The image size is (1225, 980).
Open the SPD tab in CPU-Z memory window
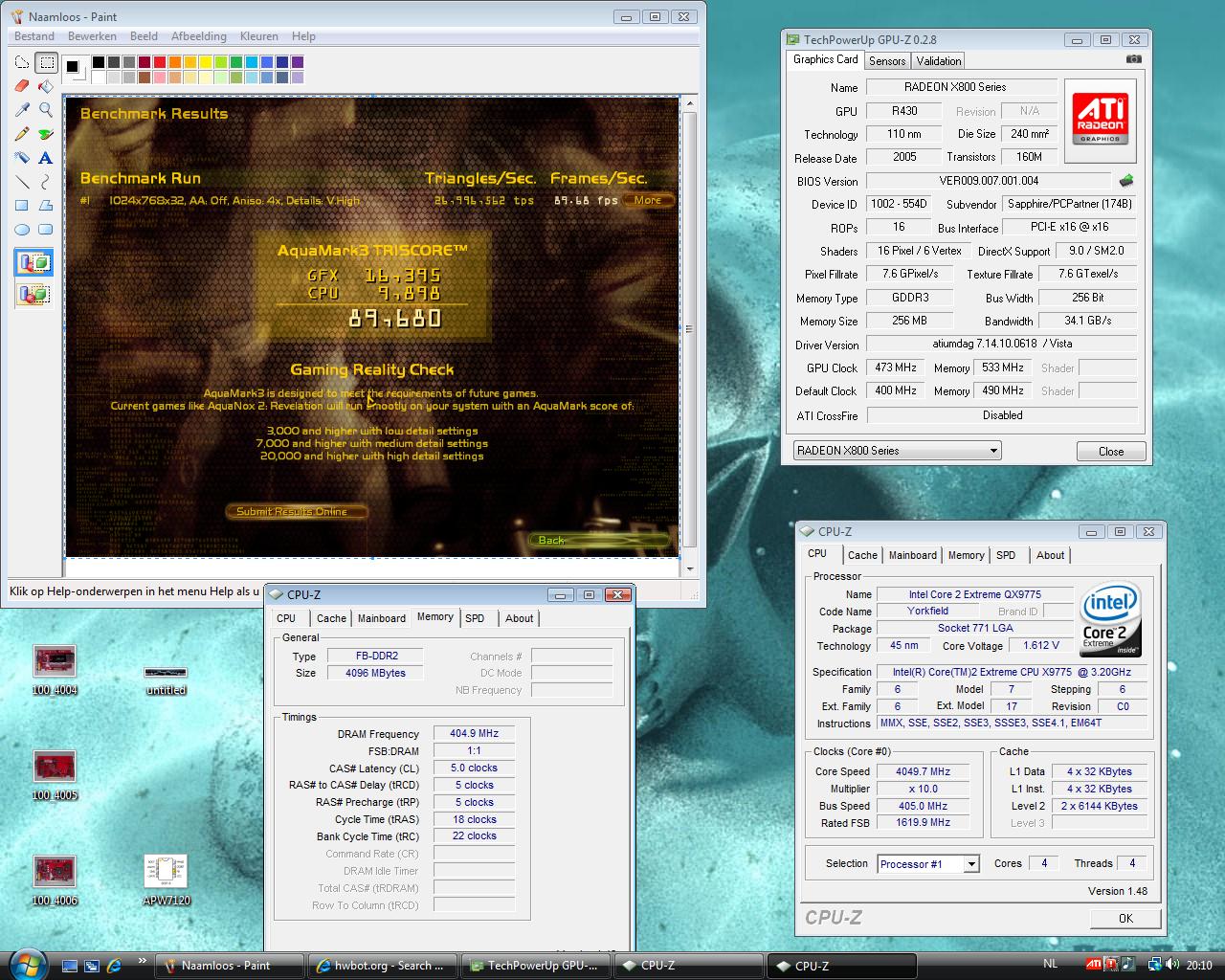475,618
